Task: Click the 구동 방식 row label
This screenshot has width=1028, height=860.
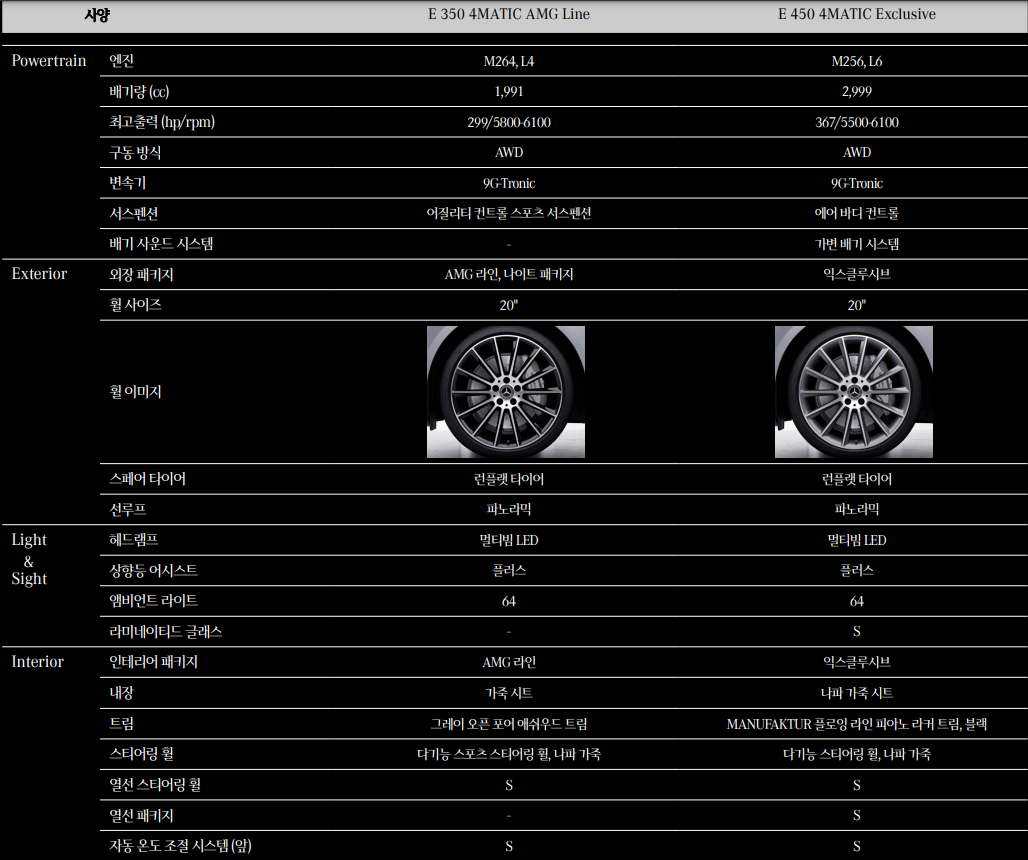Action: pos(135,153)
